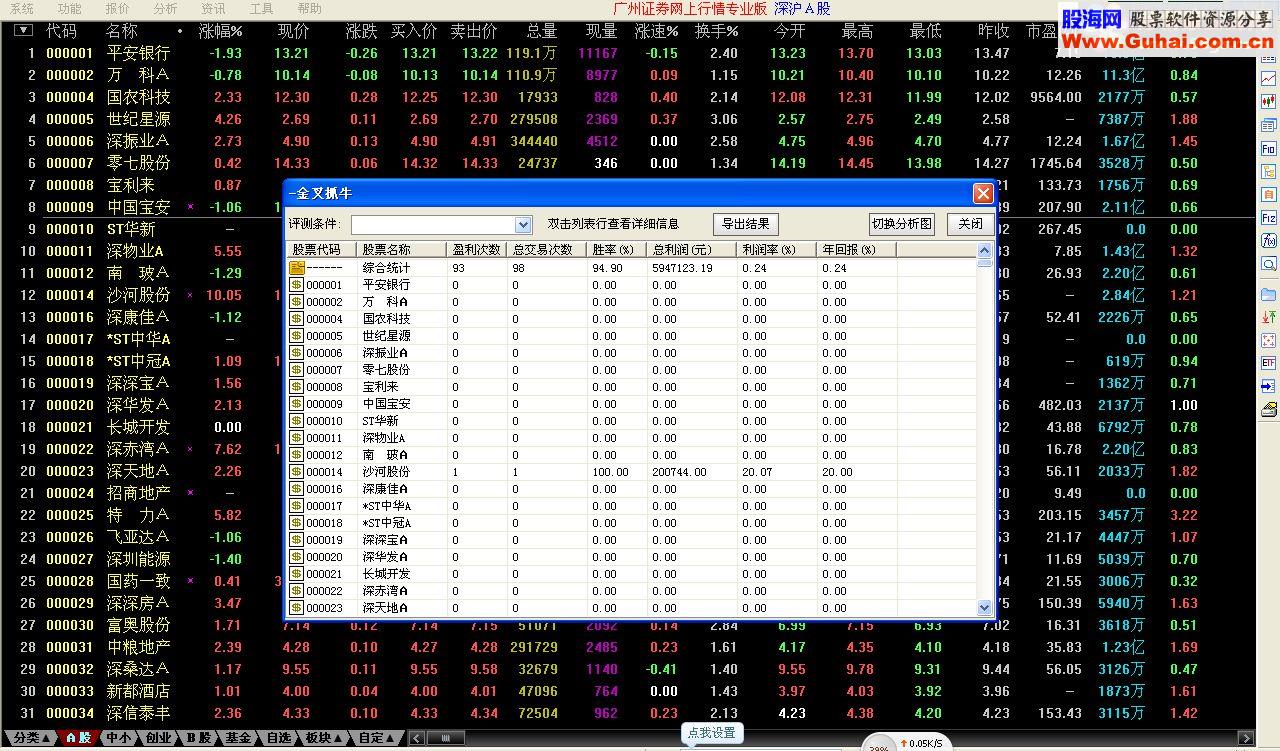Click the dotted selection square icon
Image resolution: width=1280 pixels, height=751 pixels.
(1268, 340)
